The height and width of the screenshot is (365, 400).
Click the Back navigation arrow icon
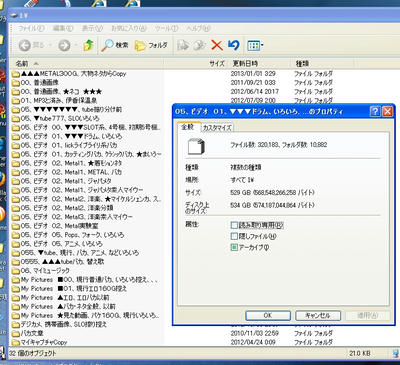click(x=25, y=45)
